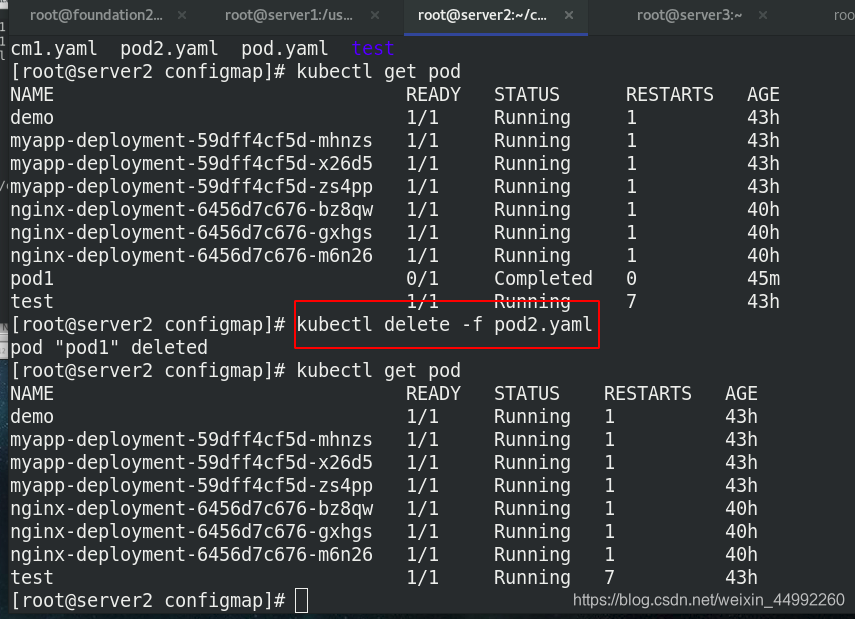Click restarts value '7' in the last row
The height and width of the screenshot is (619, 855).
tap(609, 577)
